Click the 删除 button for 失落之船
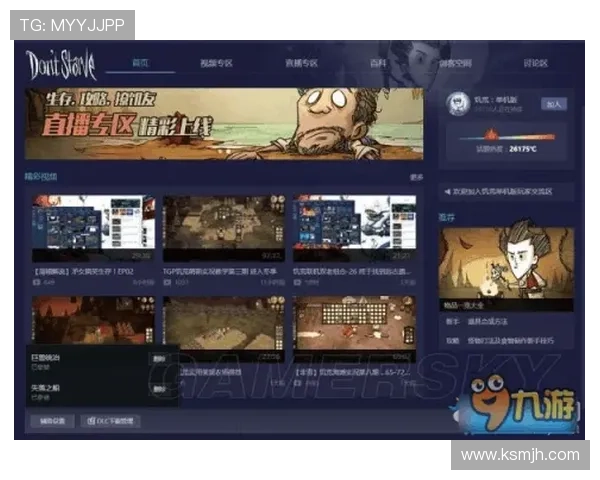 [x=159, y=389]
